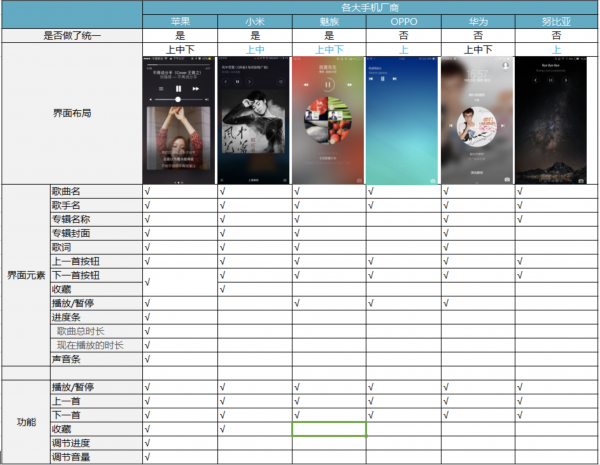The height and width of the screenshot is (465, 600).
Task: Click volume slider knob in 苹果 screenshot
Action: point(178,100)
